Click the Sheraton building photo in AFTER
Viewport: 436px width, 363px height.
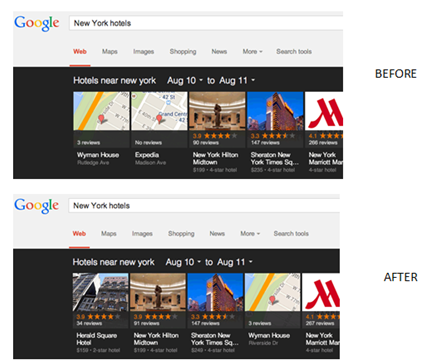215,292
